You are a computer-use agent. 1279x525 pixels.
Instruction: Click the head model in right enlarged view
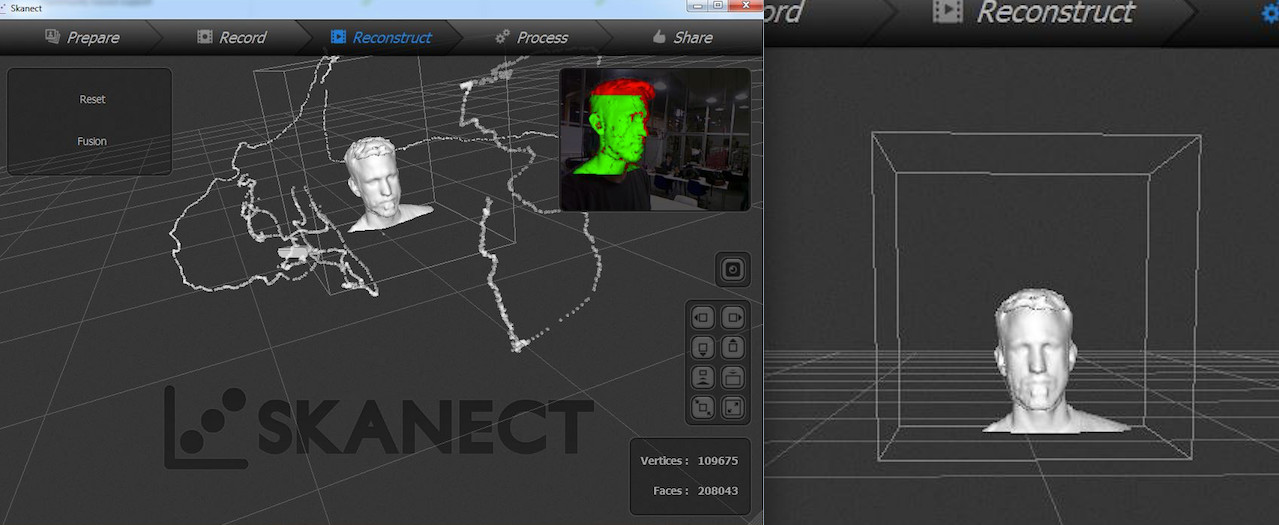1040,362
